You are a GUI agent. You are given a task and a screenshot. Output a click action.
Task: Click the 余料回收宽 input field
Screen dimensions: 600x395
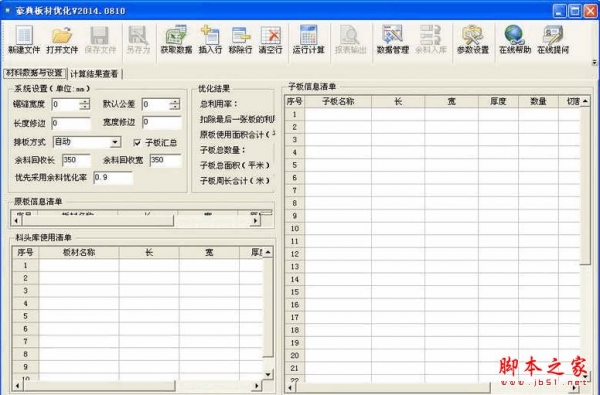click(x=165, y=160)
